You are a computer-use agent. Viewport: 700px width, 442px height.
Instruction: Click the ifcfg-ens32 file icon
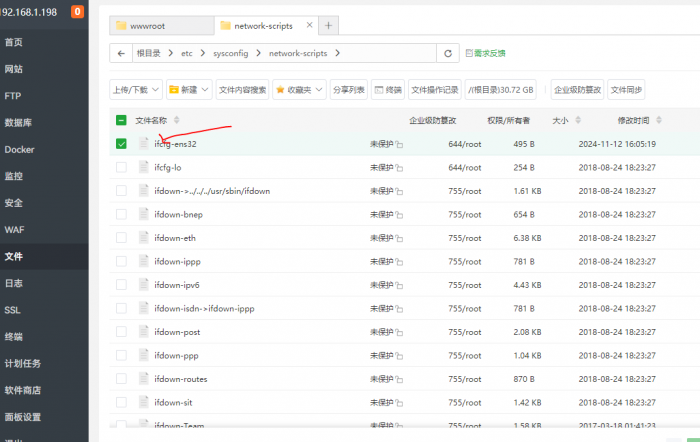144,144
